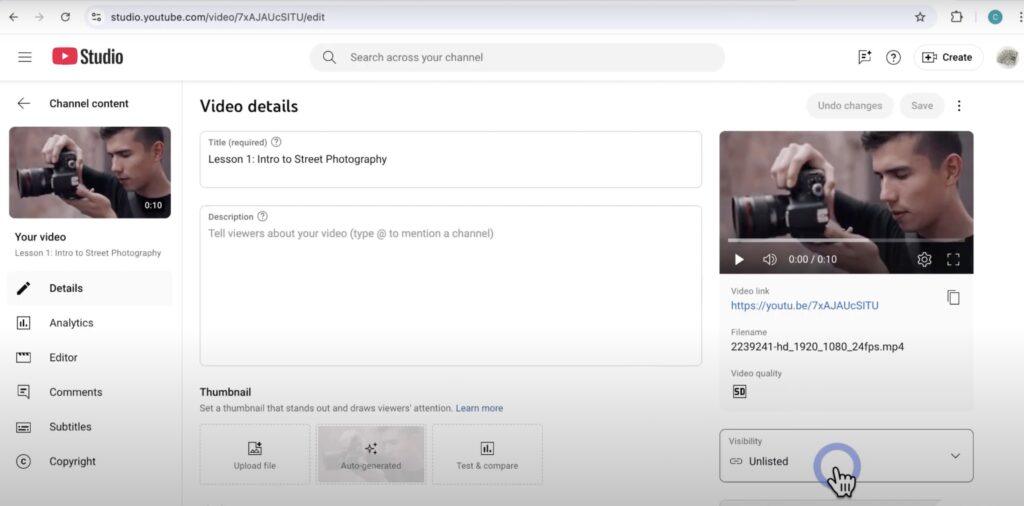1024x506 pixels.
Task: Open the account avatar menu
Action: (x=1006, y=57)
